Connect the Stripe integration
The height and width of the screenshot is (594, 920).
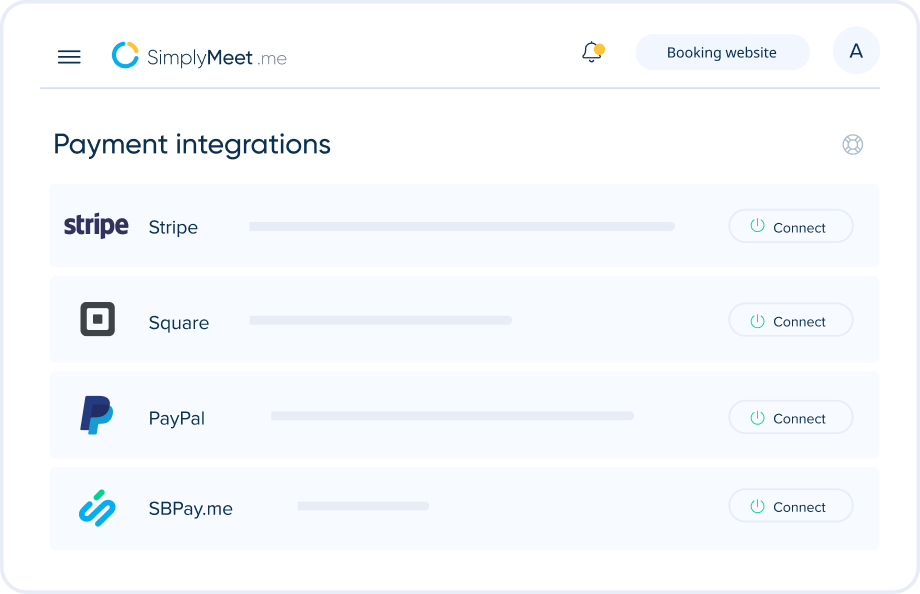(x=790, y=226)
